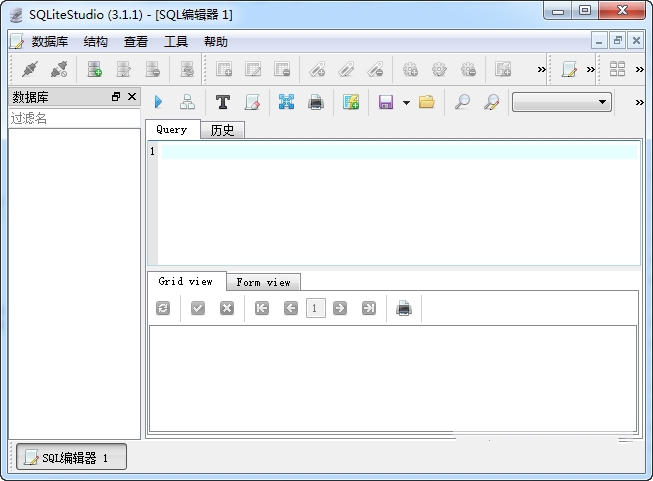Click the find and replace magnifier icon
This screenshot has height=481, width=653.
491,102
